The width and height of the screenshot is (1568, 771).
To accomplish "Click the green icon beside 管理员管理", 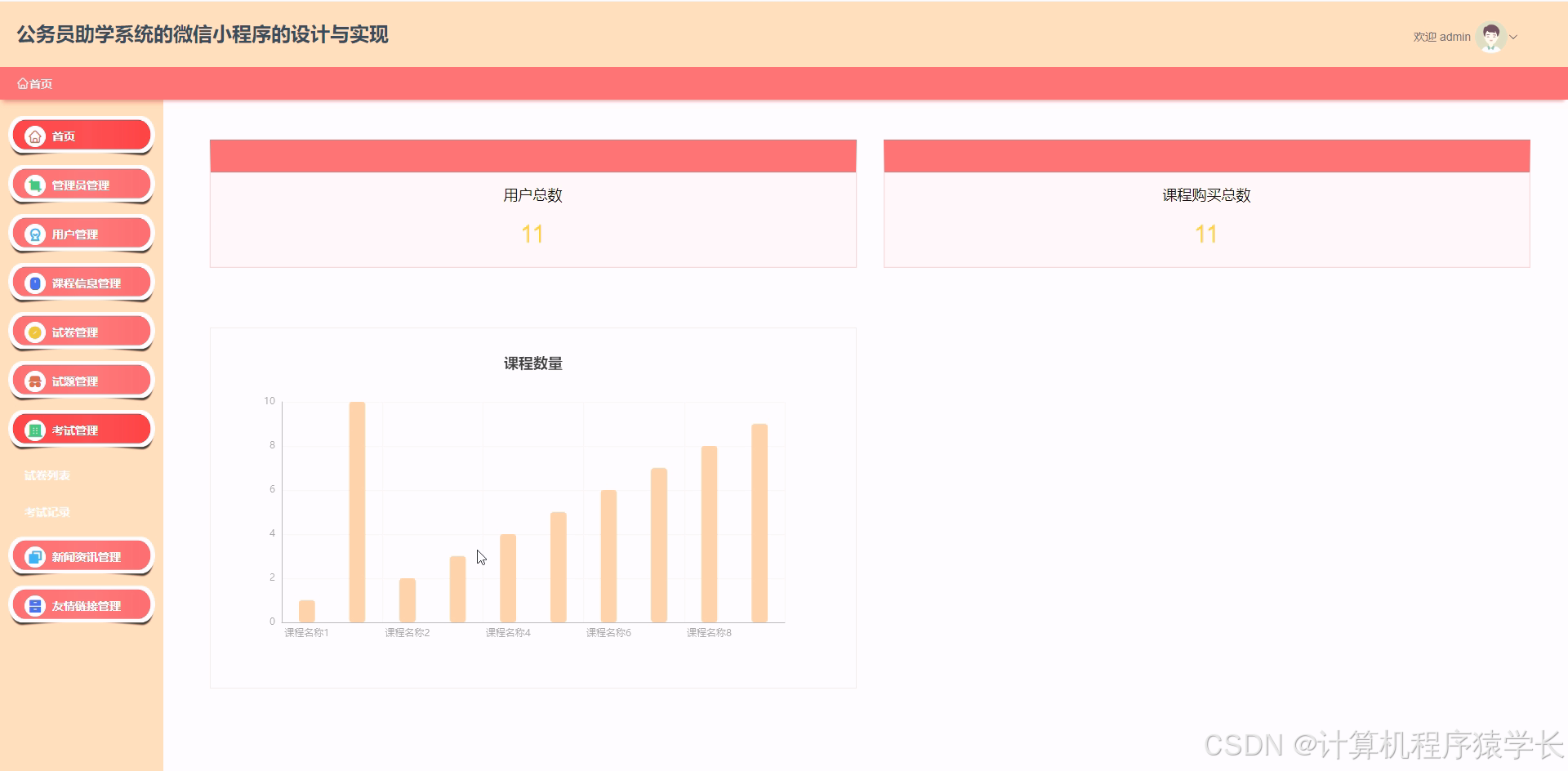I will 35,185.
